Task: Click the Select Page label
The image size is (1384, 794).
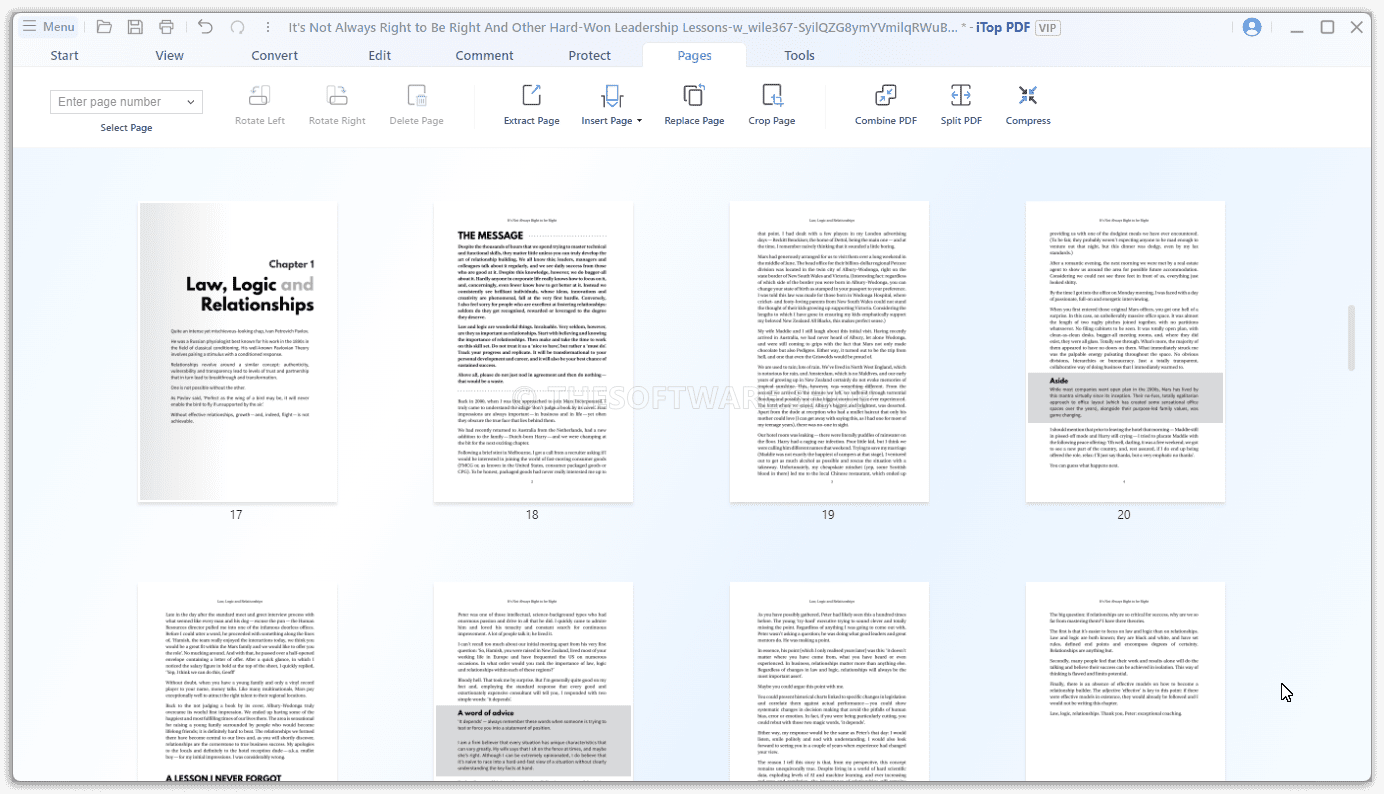Action: (x=127, y=128)
